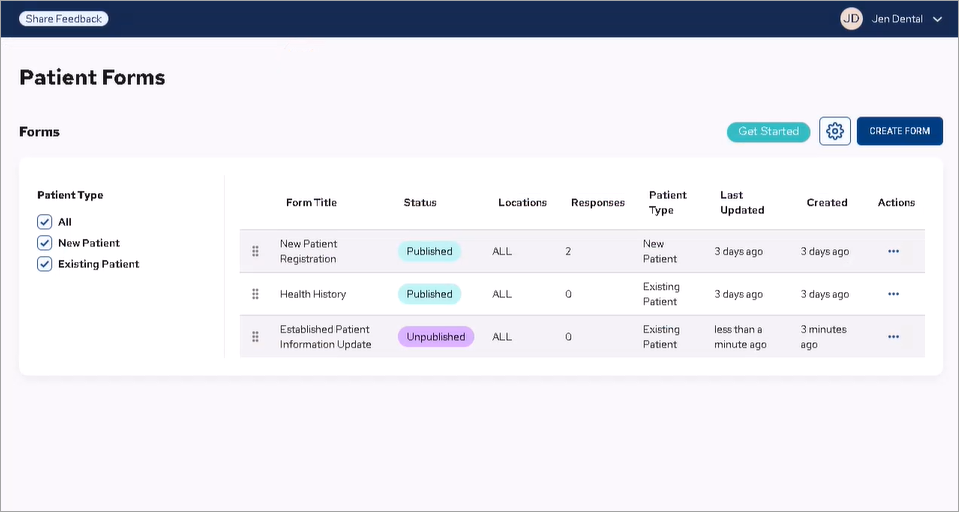959x512 pixels.
Task: Click the Form Title column header
Action: [311, 203]
